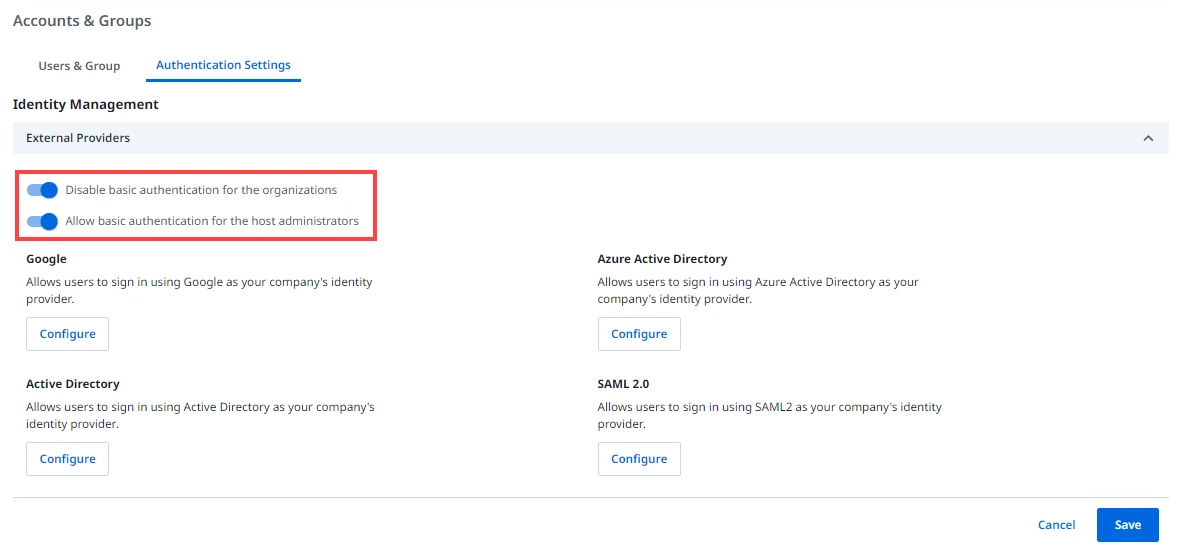Cancel the authentication changes

[x=1057, y=525]
